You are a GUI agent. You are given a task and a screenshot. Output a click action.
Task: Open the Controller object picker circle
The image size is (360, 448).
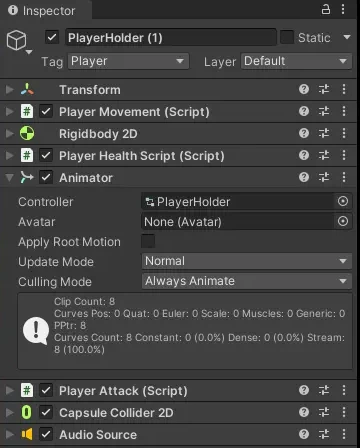click(x=343, y=201)
